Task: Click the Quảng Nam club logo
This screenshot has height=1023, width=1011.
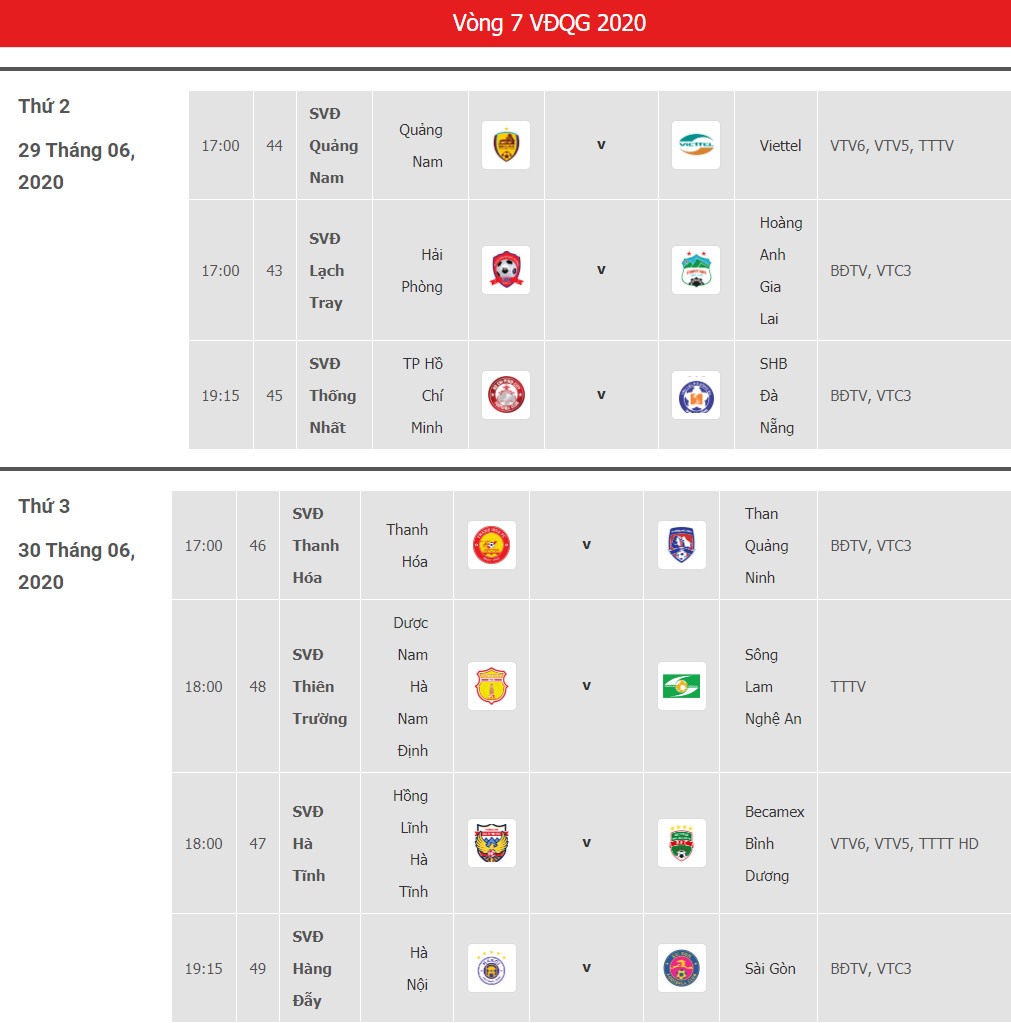Action: pos(506,145)
